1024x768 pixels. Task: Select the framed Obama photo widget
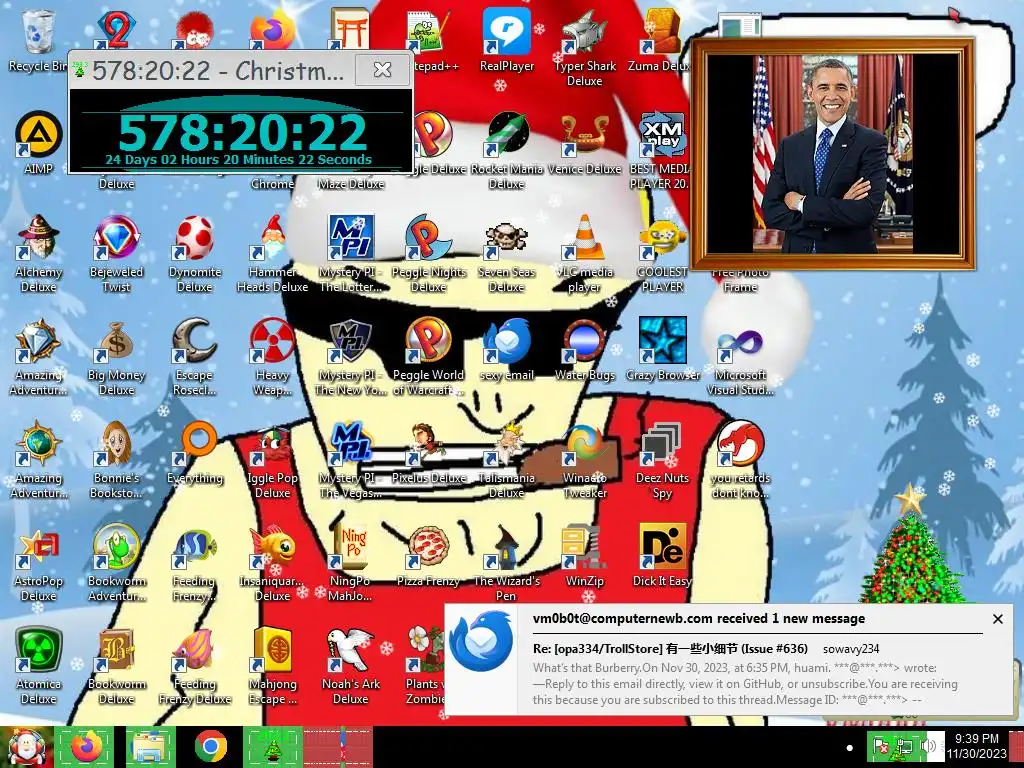click(x=833, y=154)
